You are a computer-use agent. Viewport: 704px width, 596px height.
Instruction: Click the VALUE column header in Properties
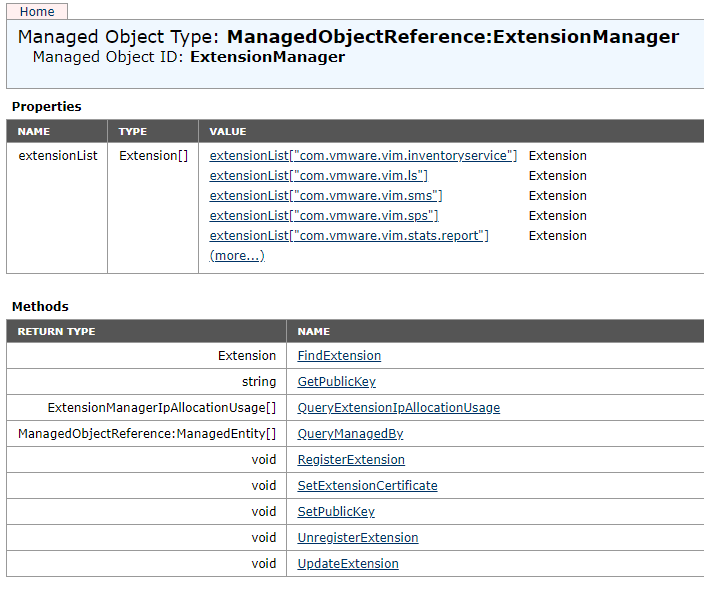coord(228,131)
